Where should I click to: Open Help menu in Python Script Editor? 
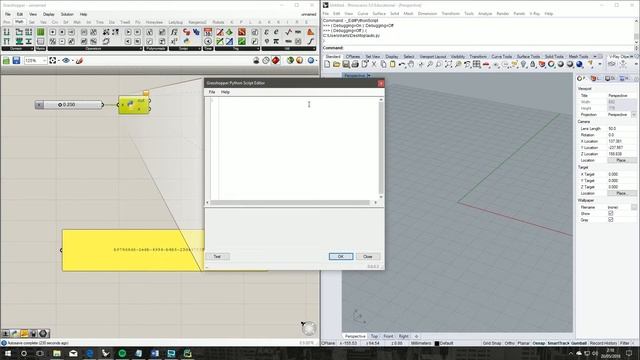[225, 92]
